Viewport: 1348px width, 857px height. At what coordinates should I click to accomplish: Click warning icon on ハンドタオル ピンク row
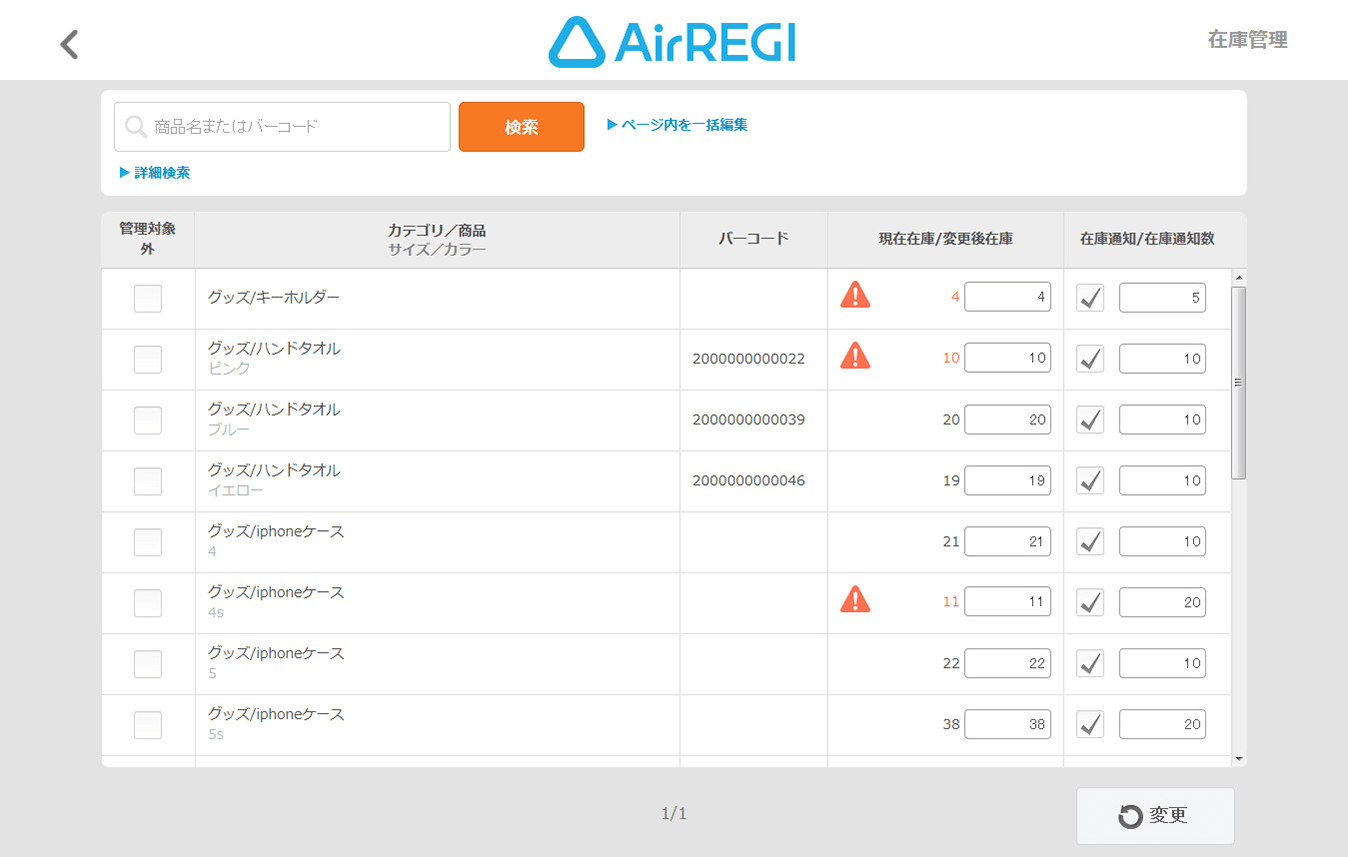tap(855, 356)
